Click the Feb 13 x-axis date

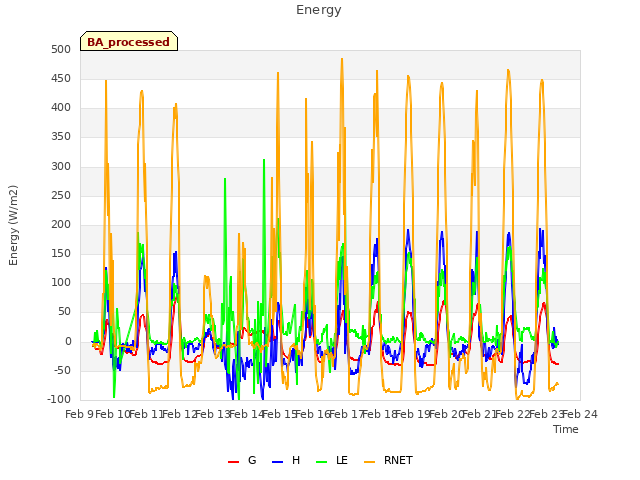[212, 415]
